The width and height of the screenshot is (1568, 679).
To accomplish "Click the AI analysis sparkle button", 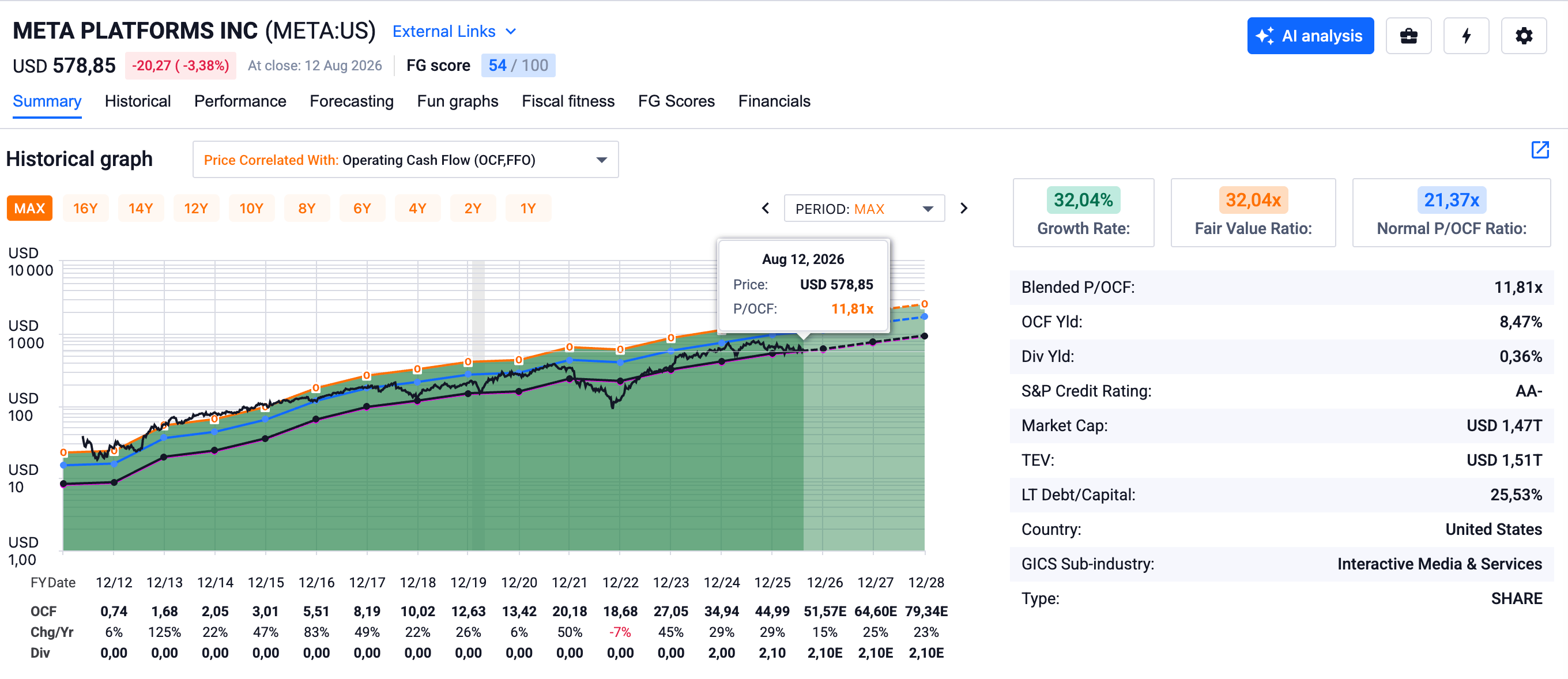I will tap(1310, 36).
